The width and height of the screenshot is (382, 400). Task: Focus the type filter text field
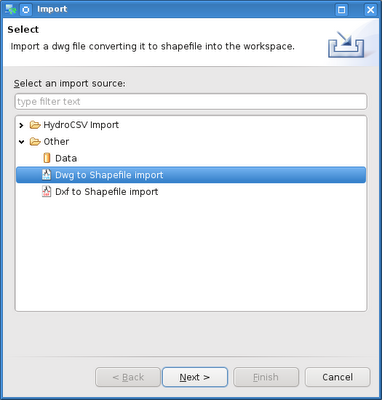(191, 101)
